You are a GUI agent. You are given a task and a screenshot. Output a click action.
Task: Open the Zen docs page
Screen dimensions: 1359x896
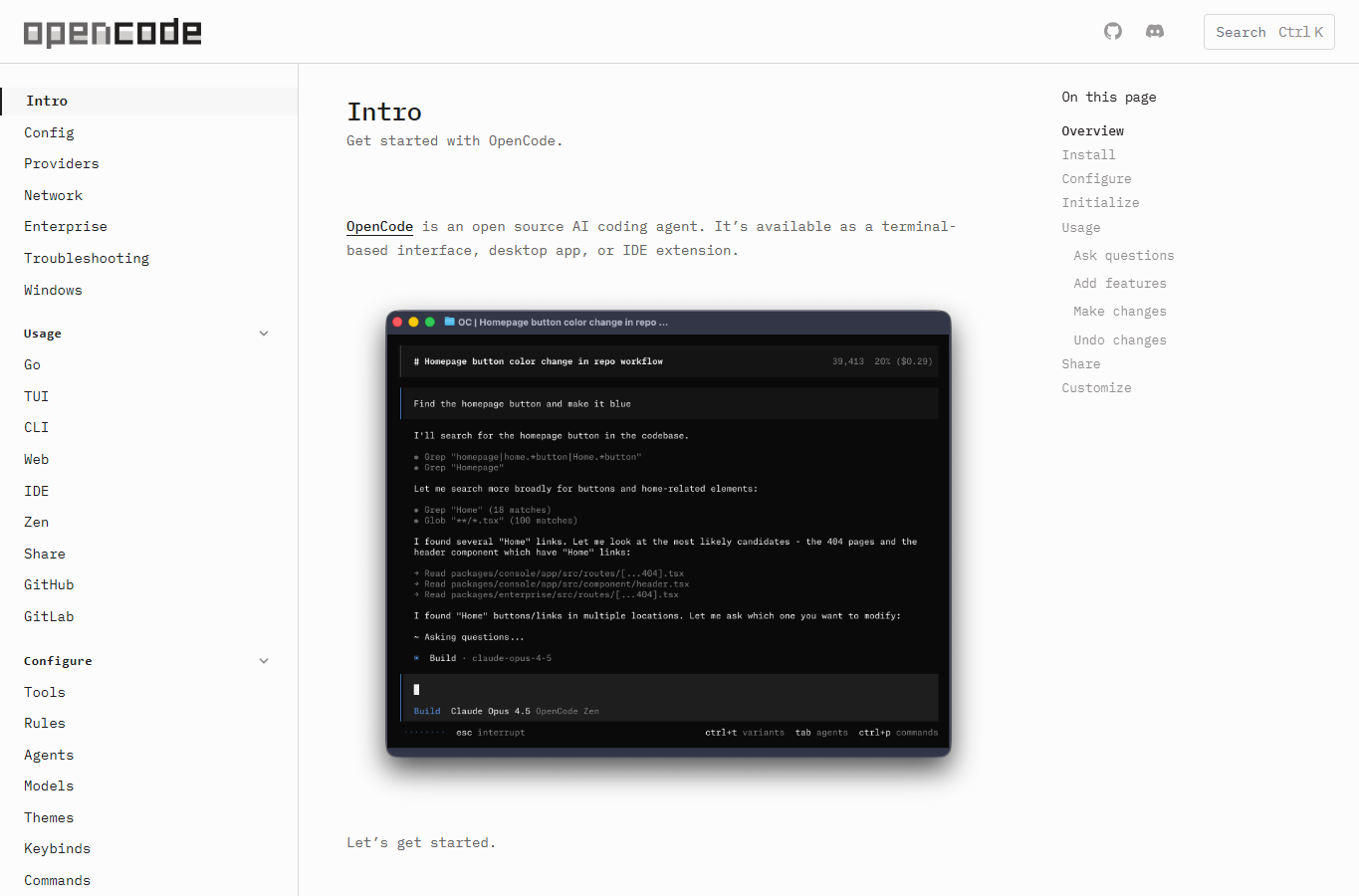point(37,522)
